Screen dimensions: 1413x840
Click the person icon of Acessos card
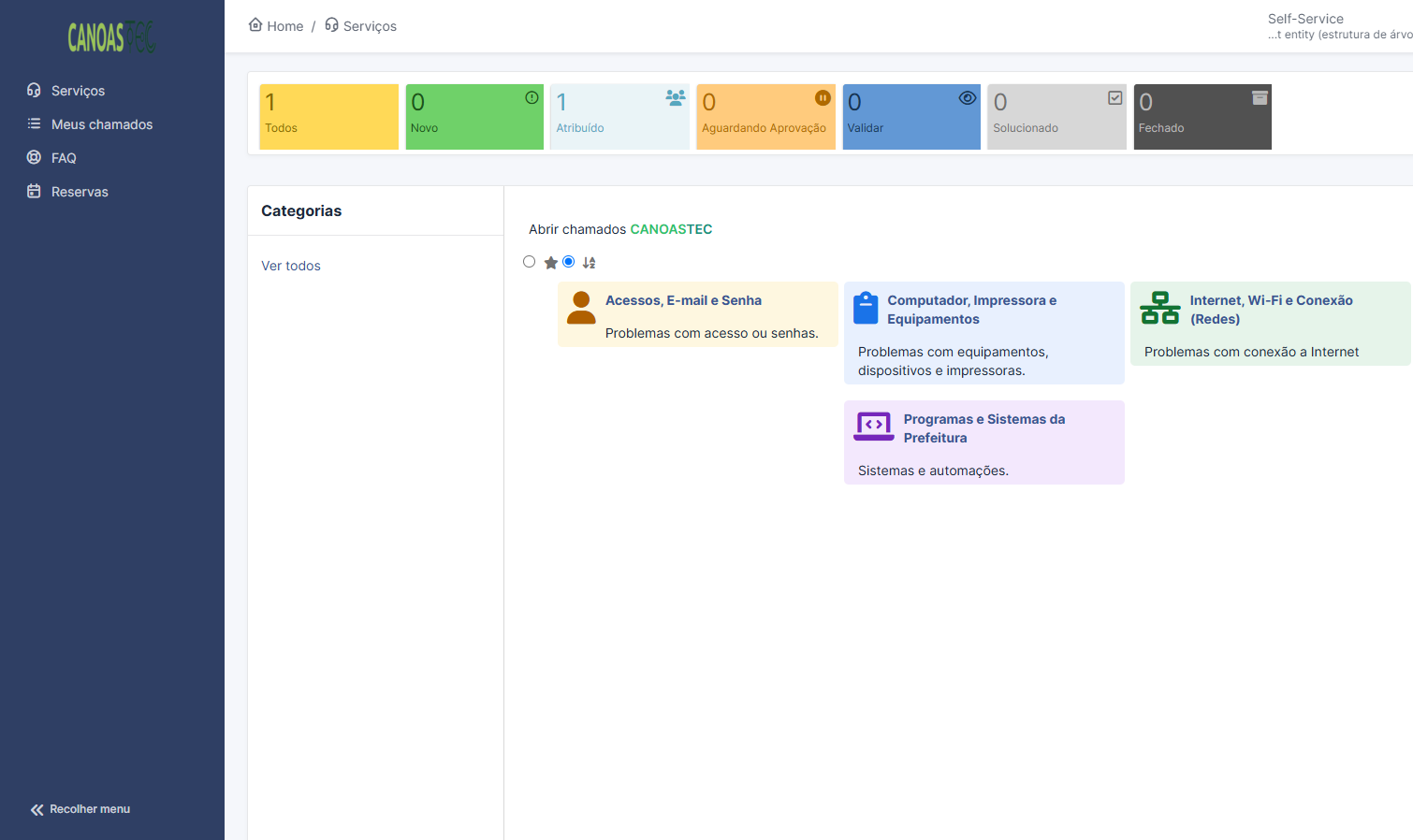[x=581, y=308]
